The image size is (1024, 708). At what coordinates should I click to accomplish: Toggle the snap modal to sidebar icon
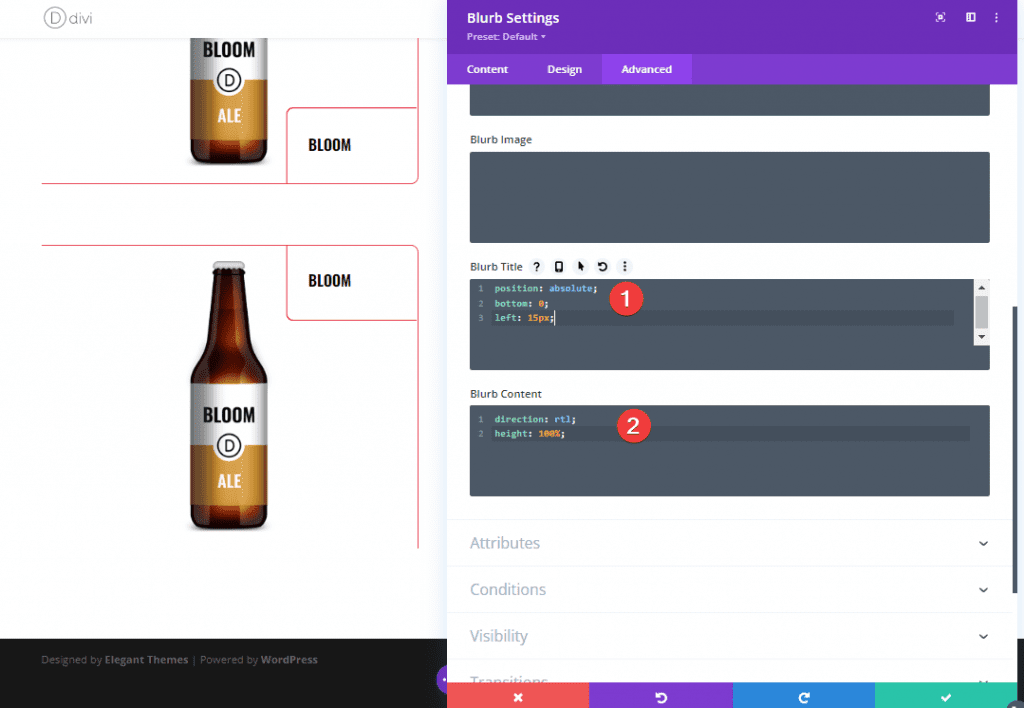pyautogui.click(x=970, y=18)
